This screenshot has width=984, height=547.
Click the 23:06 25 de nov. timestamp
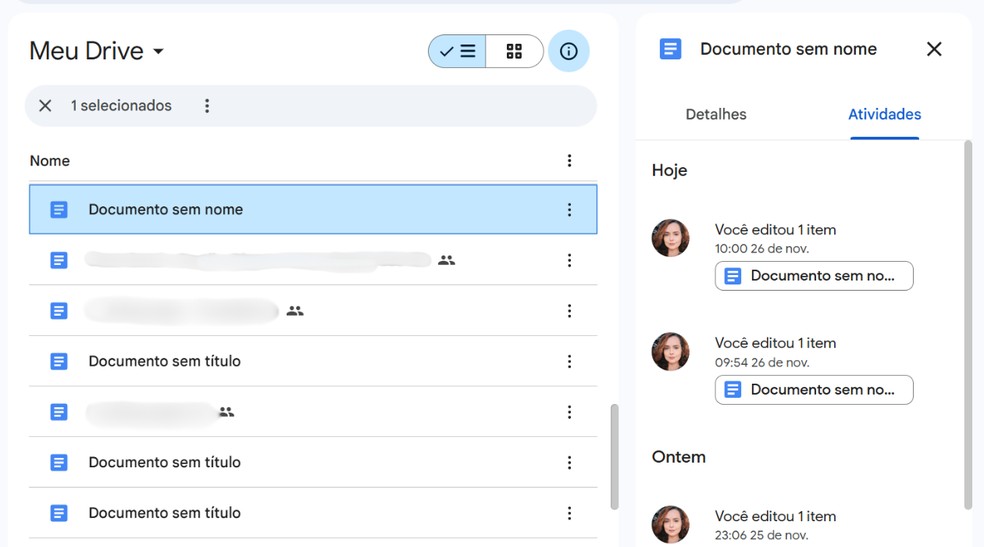click(x=761, y=535)
